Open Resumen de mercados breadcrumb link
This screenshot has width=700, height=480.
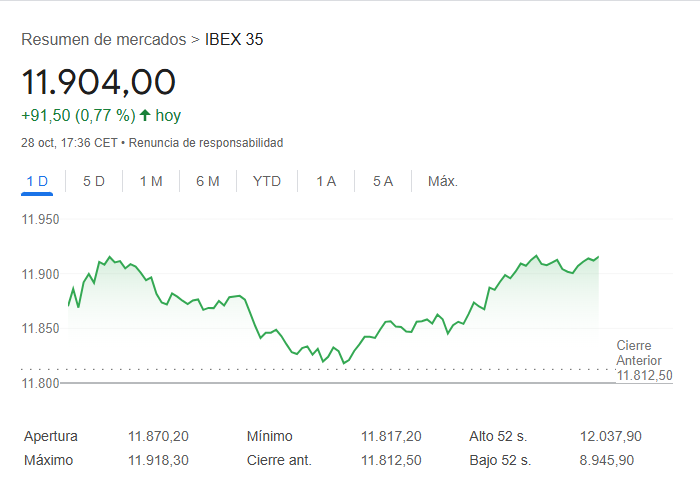point(103,40)
